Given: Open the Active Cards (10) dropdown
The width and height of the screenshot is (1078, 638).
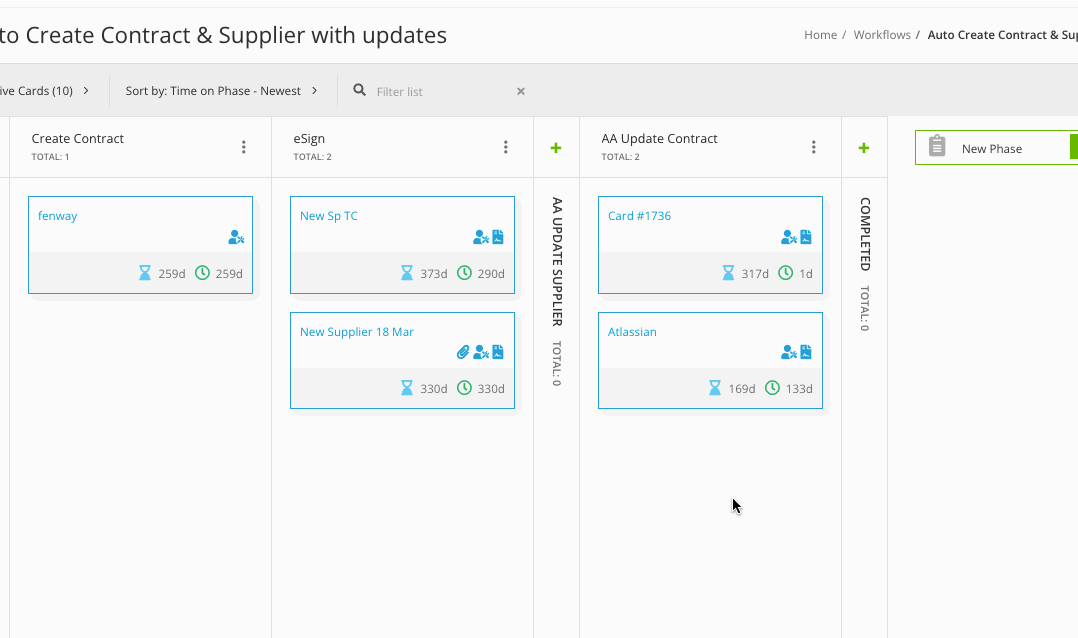Looking at the screenshot, I should pyautogui.click(x=45, y=91).
